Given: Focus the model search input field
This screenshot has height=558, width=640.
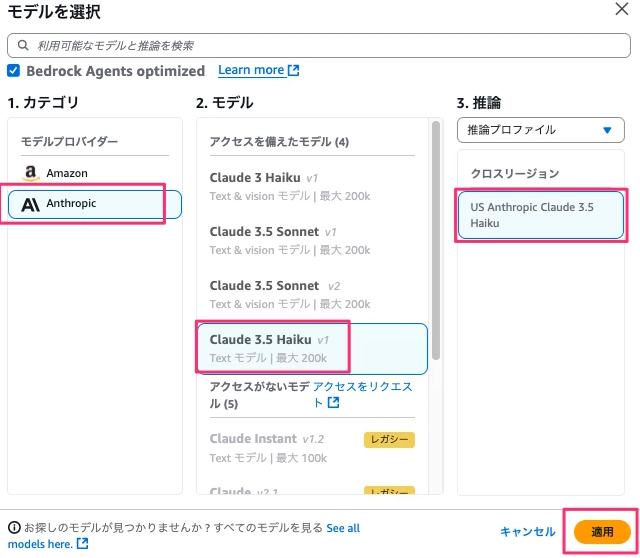Looking at the screenshot, I should (x=319, y=45).
